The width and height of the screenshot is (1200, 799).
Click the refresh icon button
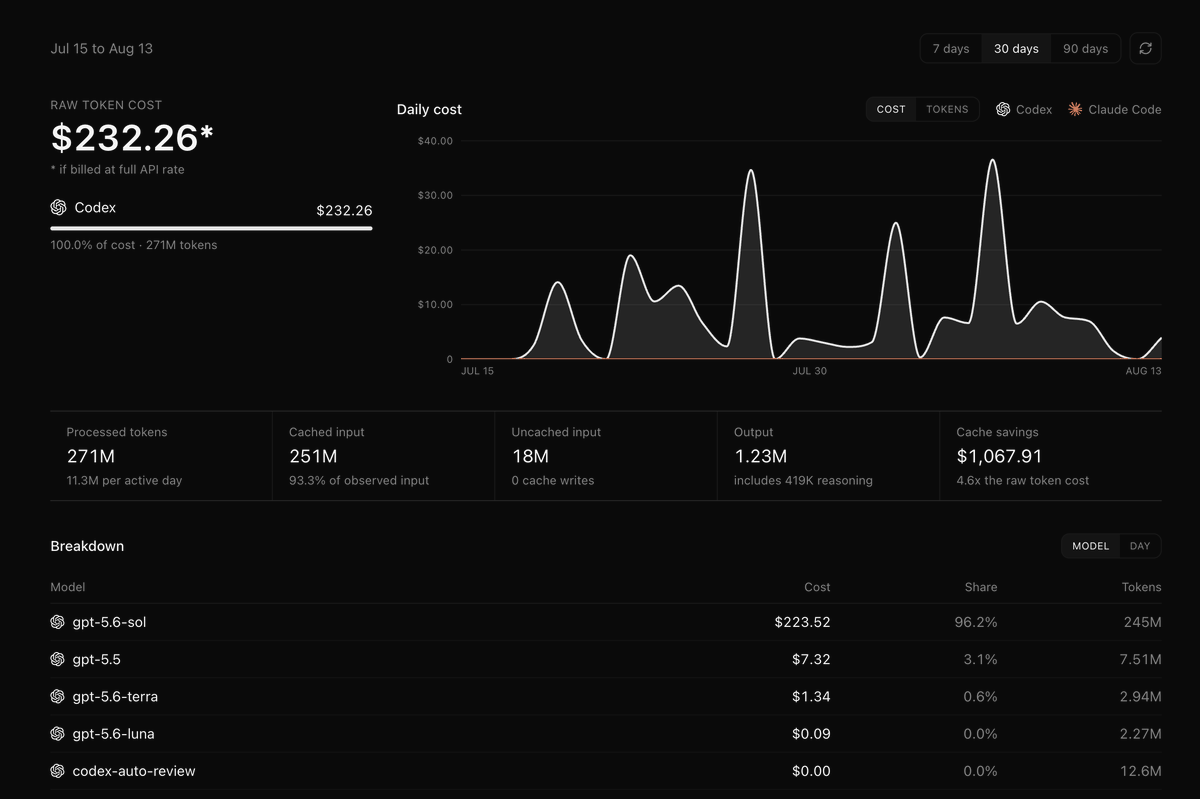point(1145,48)
